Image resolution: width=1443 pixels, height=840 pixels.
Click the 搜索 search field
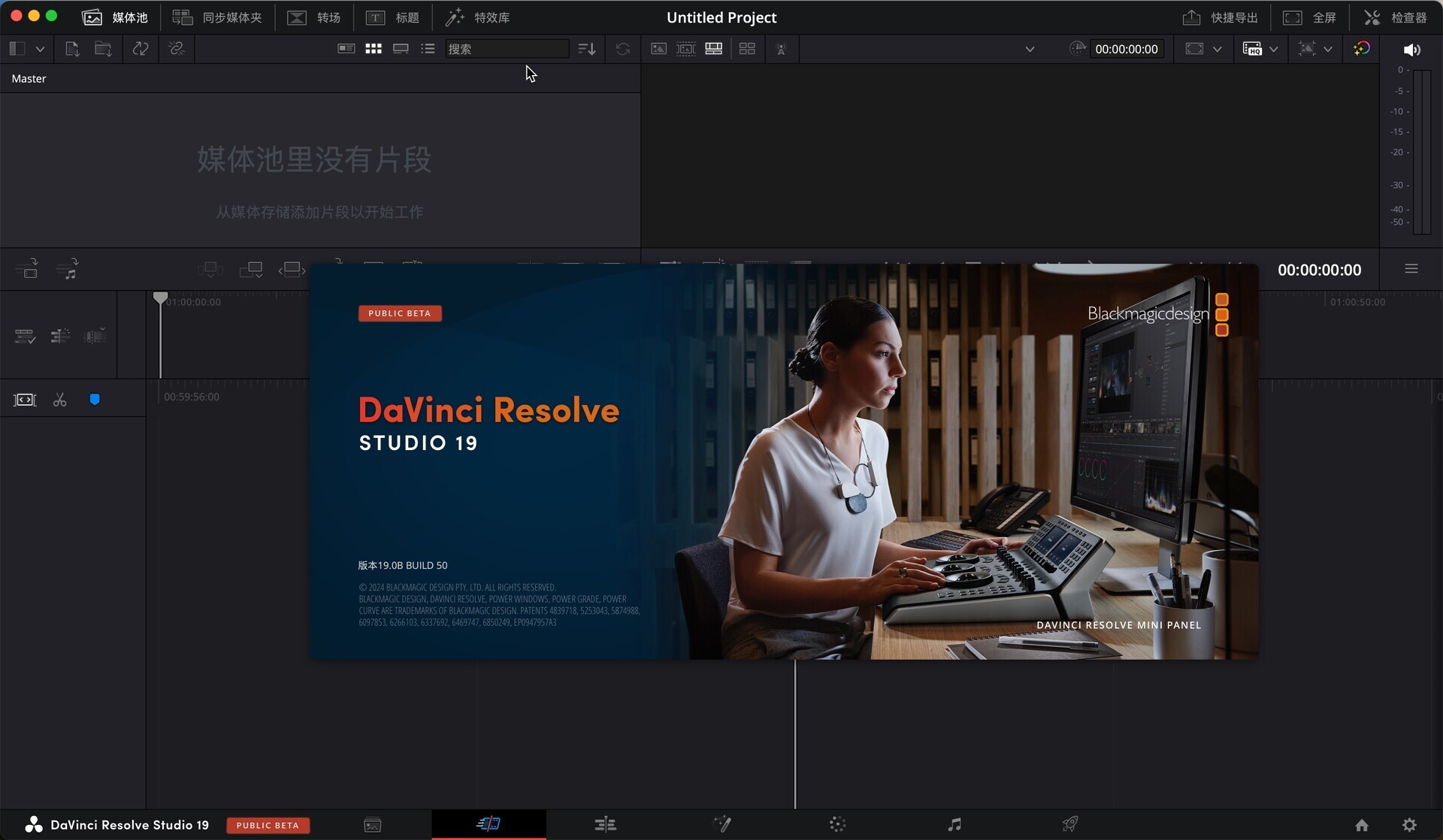click(507, 49)
